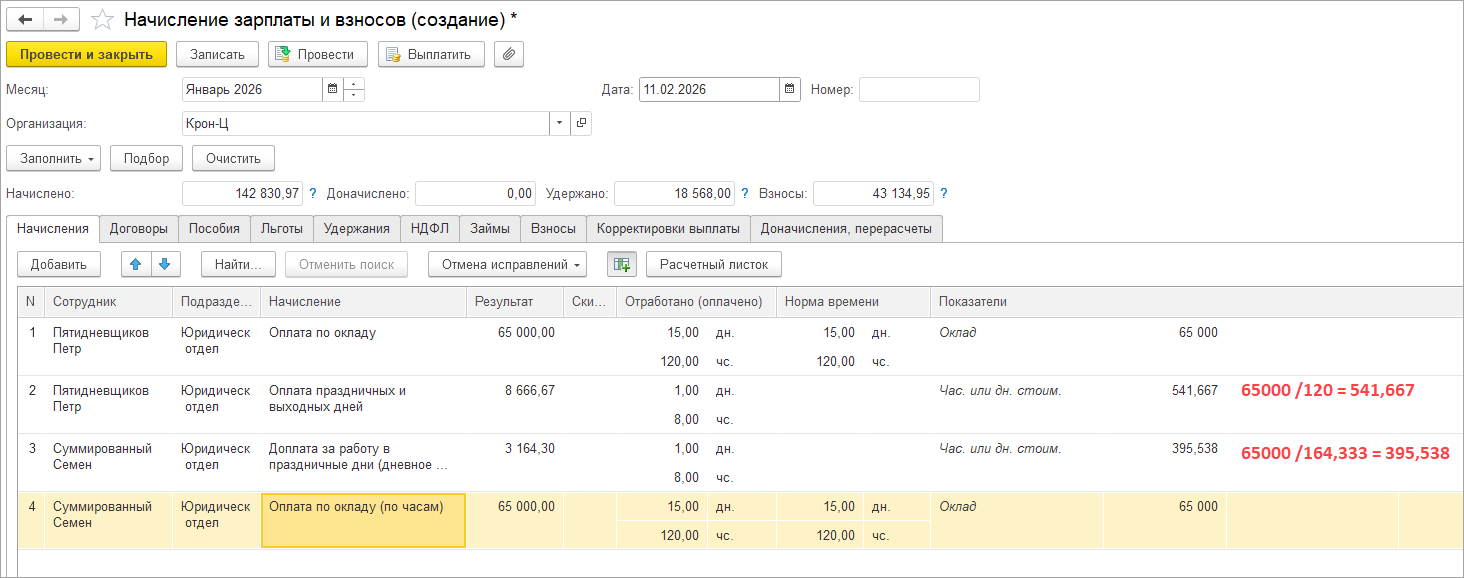
Task: Click the Номер input field
Action: (x=918, y=90)
